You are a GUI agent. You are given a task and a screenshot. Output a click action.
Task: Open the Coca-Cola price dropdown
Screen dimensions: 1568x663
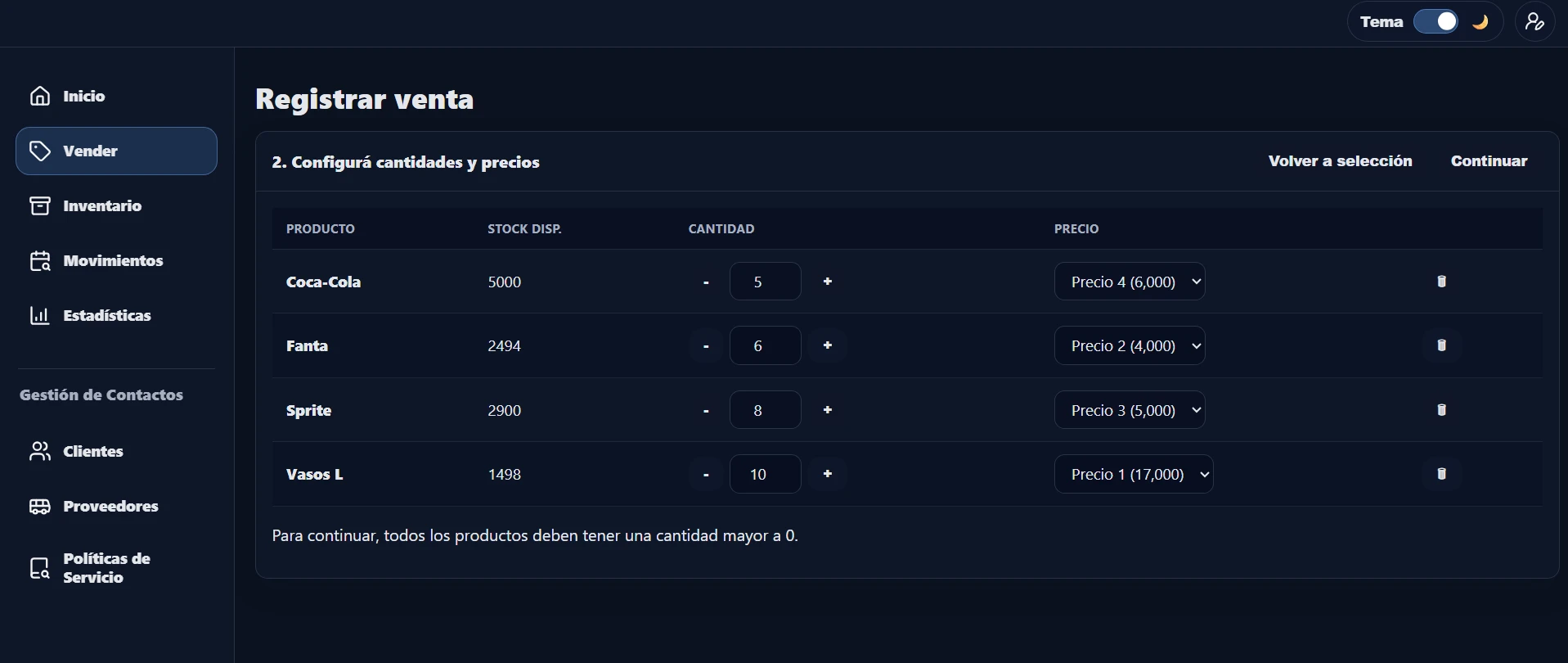point(1129,282)
